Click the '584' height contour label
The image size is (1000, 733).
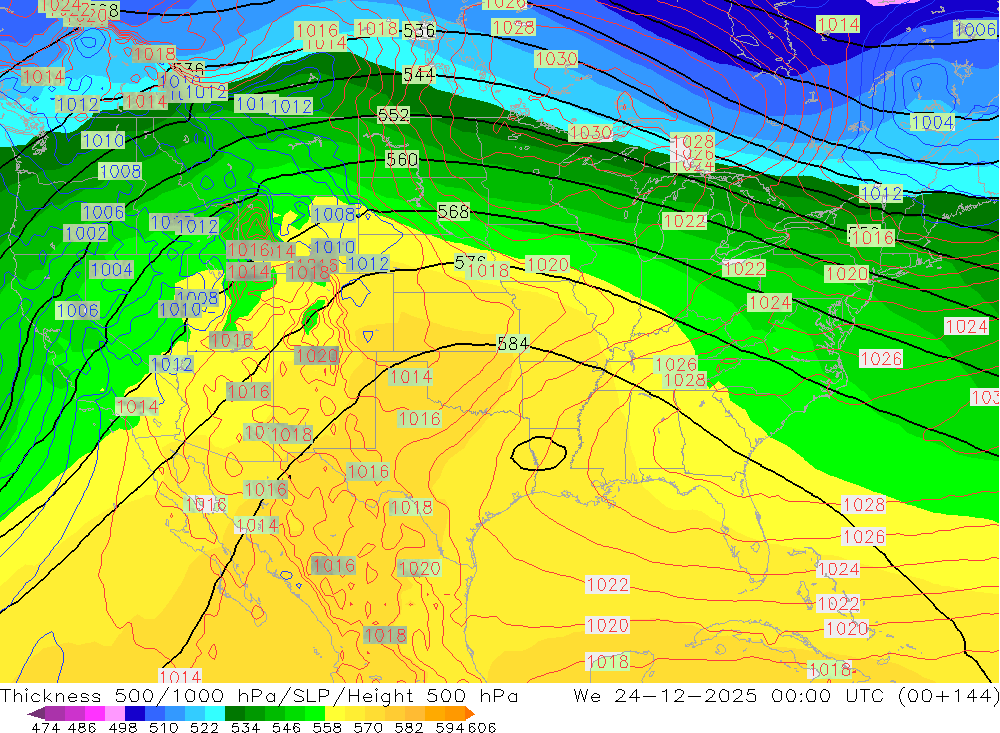pos(513,344)
